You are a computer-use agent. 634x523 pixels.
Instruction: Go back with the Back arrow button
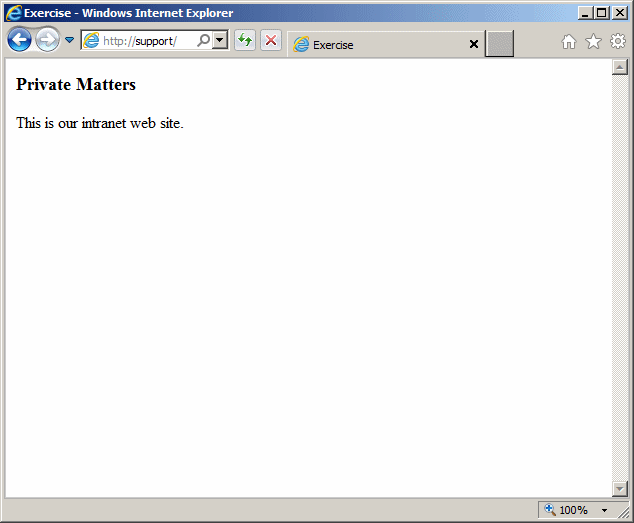[x=19, y=40]
